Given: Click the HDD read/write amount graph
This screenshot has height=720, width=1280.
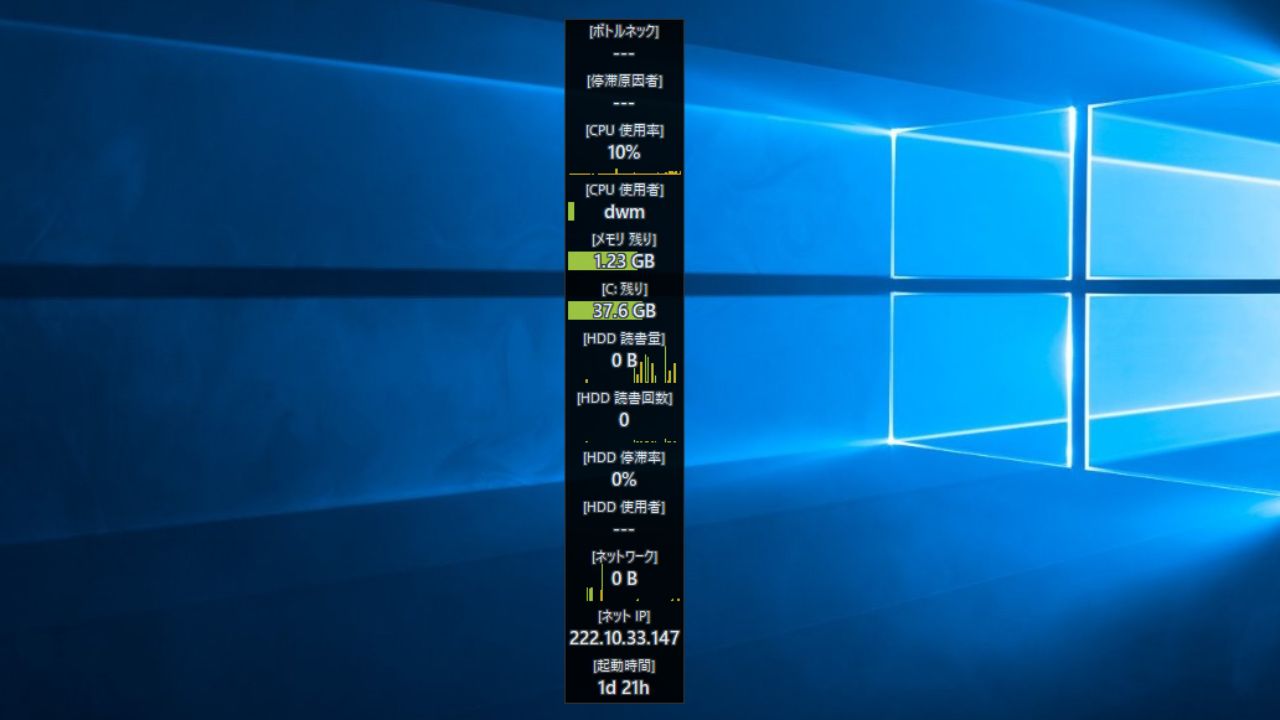Looking at the screenshot, I should (x=624, y=365).
